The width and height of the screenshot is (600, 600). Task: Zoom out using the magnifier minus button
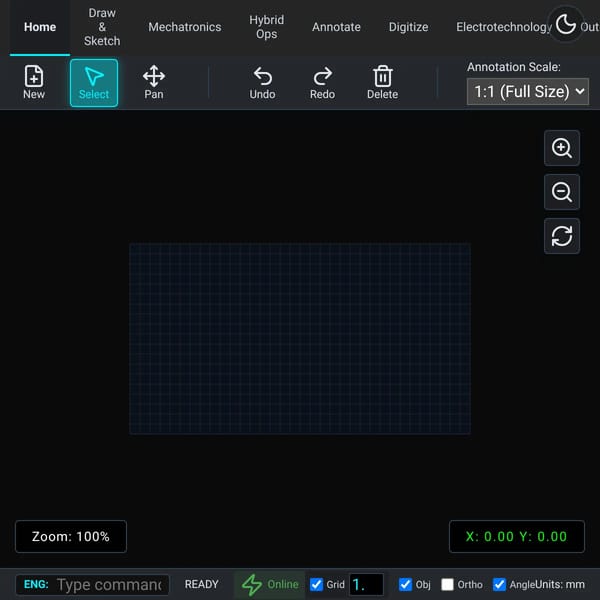(x=562, y=192)
